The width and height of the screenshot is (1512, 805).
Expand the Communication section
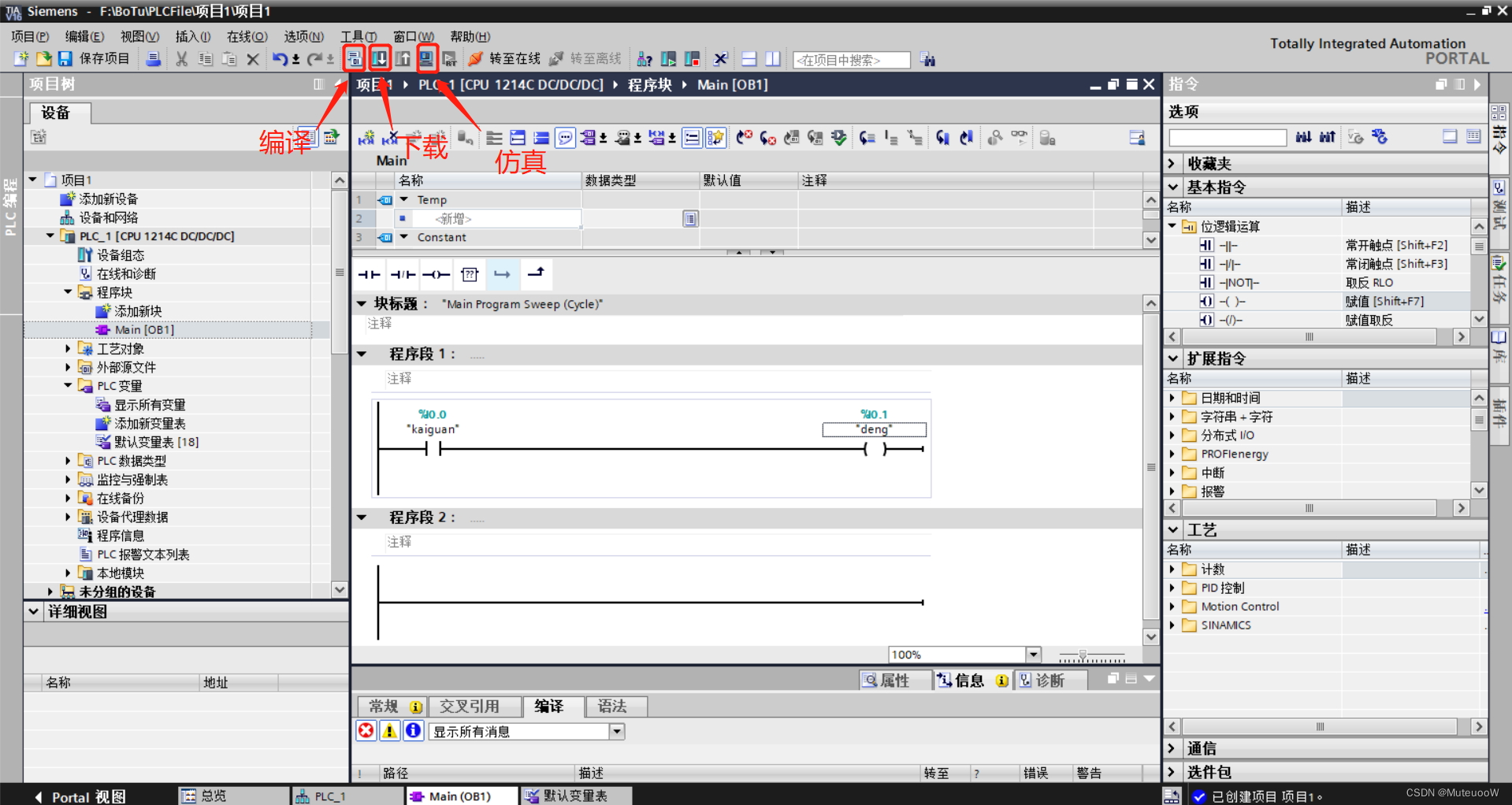[x=1172, y=747]
